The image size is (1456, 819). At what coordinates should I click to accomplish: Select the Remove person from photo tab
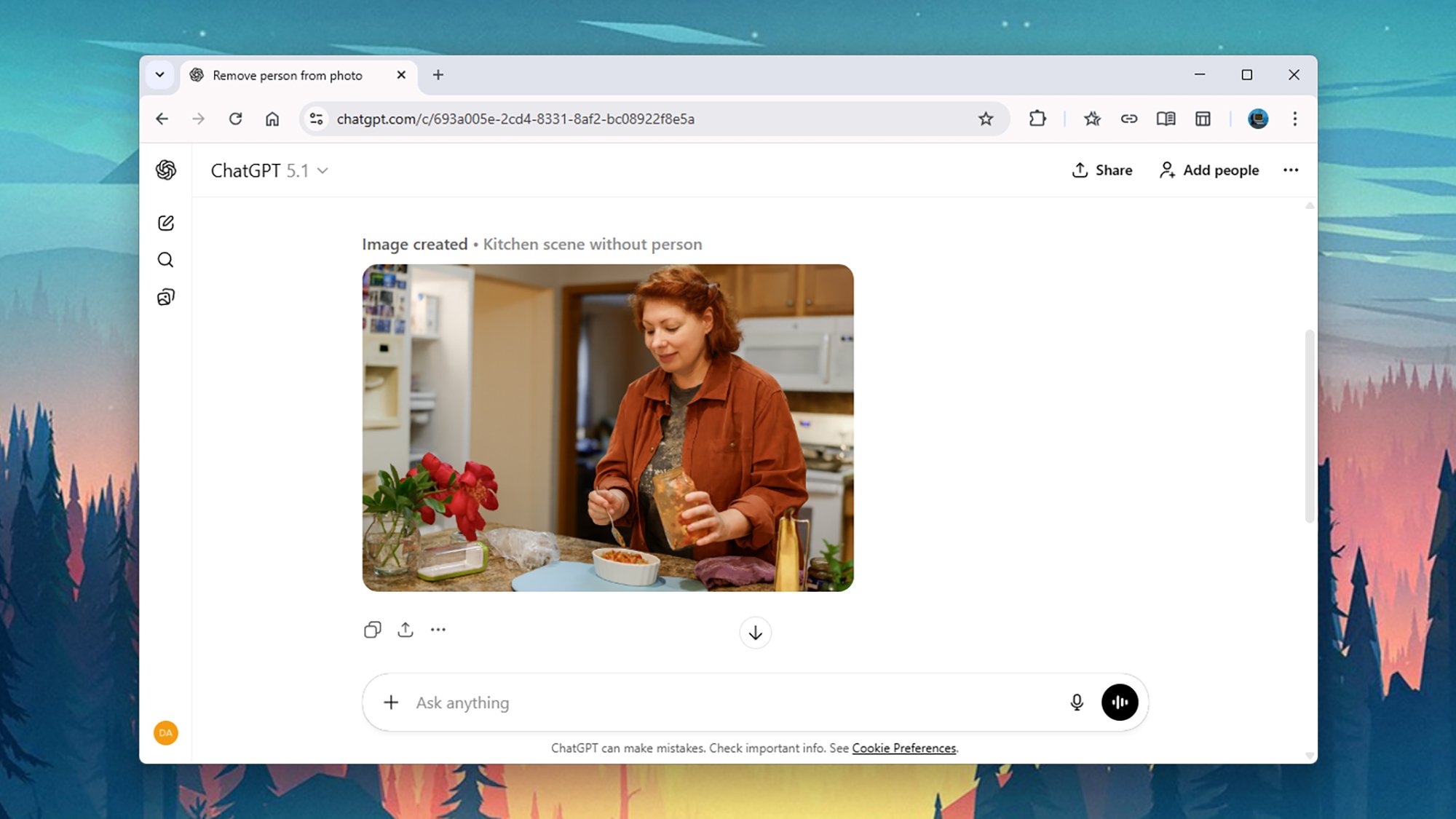[288, 76]
